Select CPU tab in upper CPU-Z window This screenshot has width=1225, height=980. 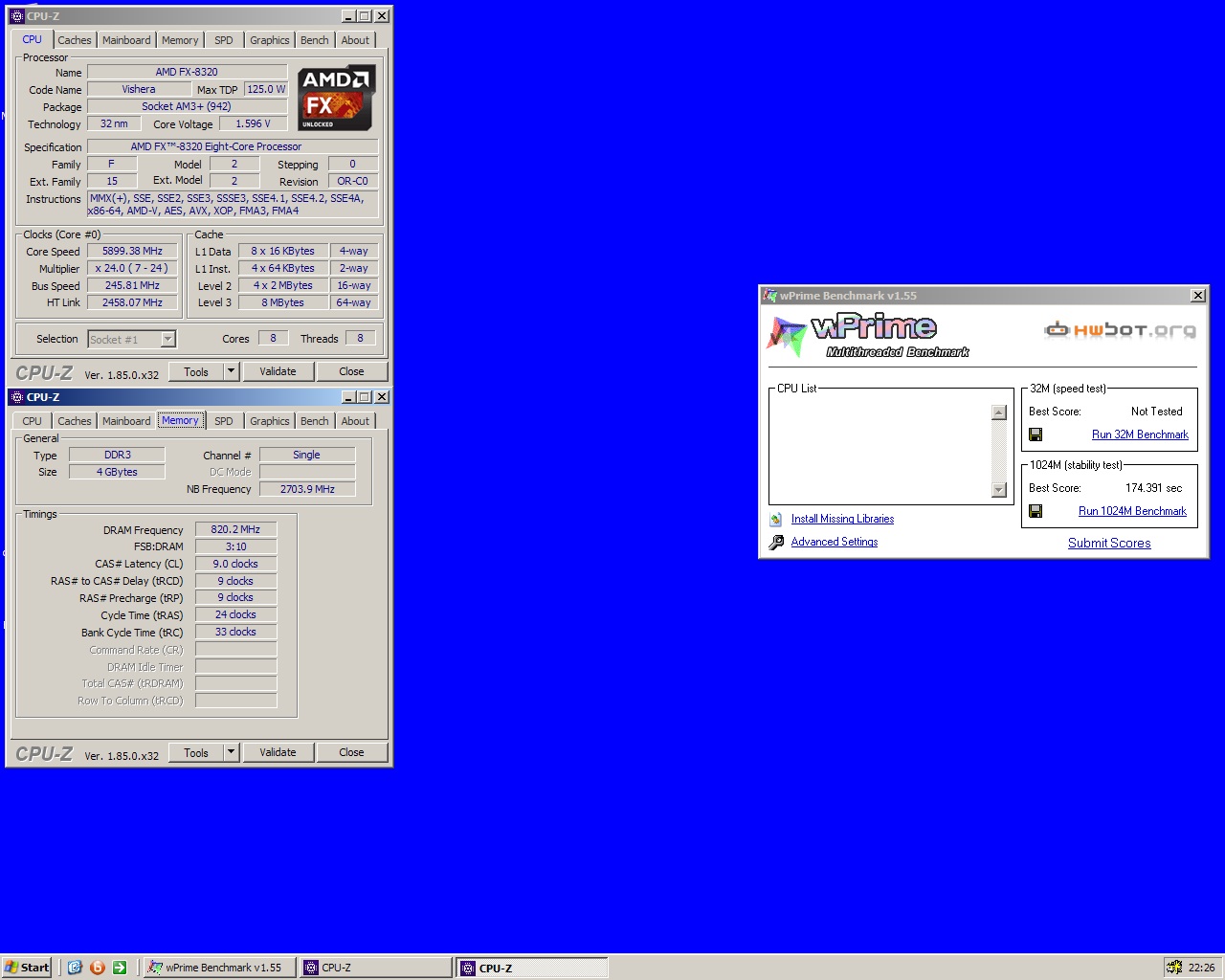(32, 39)
